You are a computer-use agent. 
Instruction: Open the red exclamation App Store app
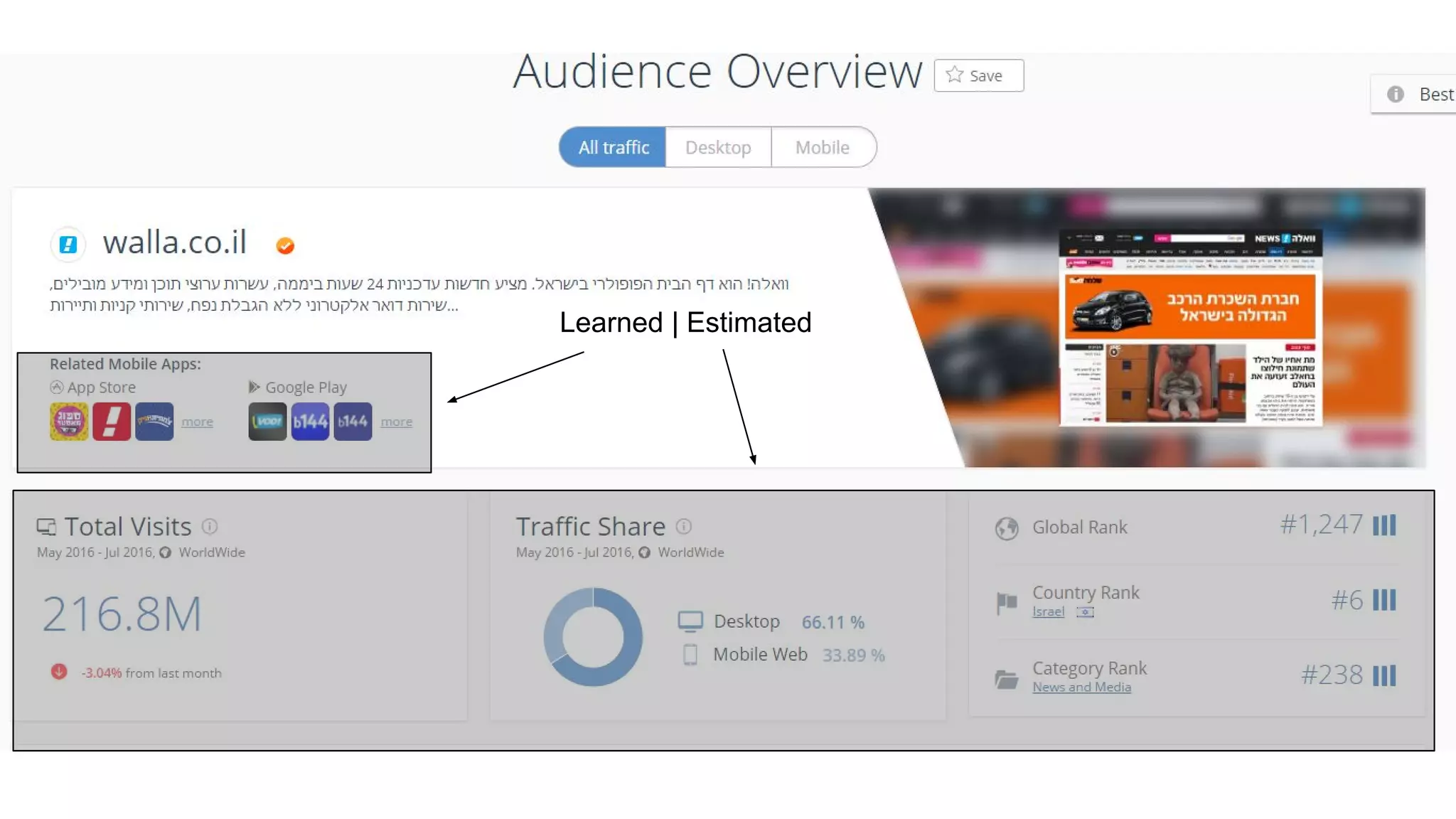pyautogui.click(x=112, y=422)
